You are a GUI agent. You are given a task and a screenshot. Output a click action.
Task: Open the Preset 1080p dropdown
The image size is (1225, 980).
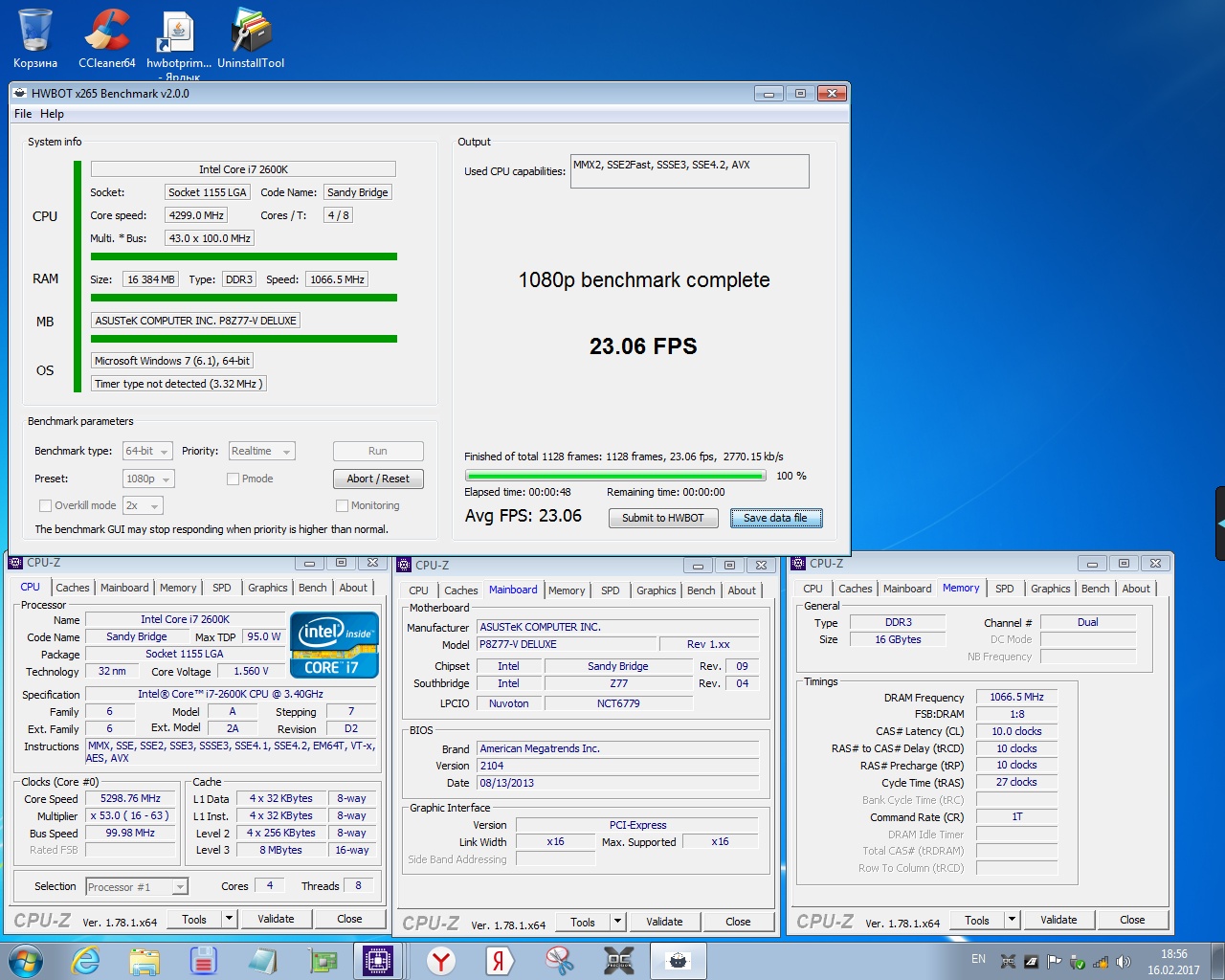(148, 479)
